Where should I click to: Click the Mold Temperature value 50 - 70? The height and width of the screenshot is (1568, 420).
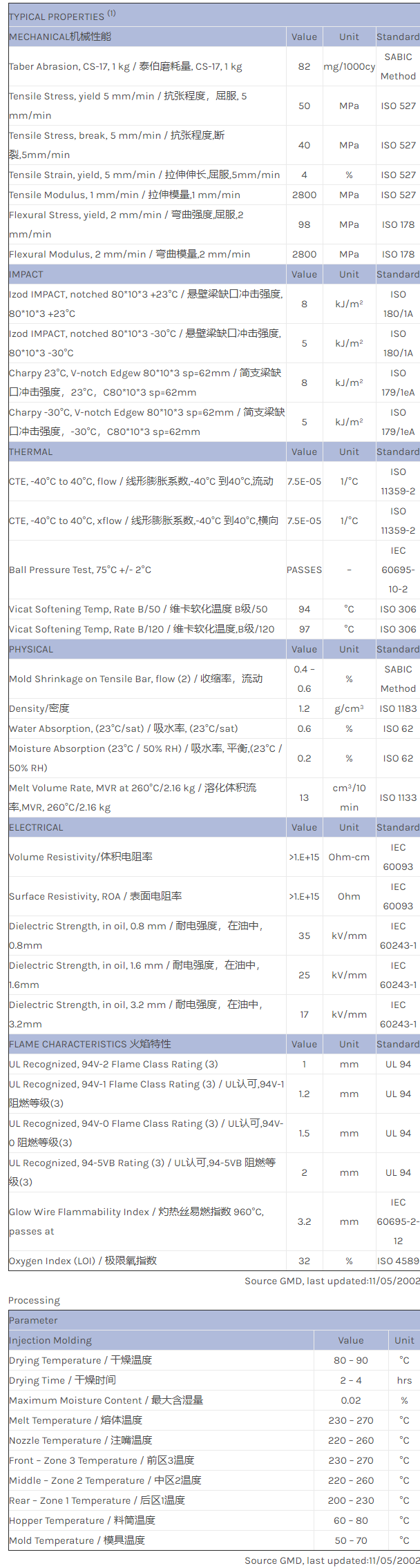click(x=351, y=1540)
